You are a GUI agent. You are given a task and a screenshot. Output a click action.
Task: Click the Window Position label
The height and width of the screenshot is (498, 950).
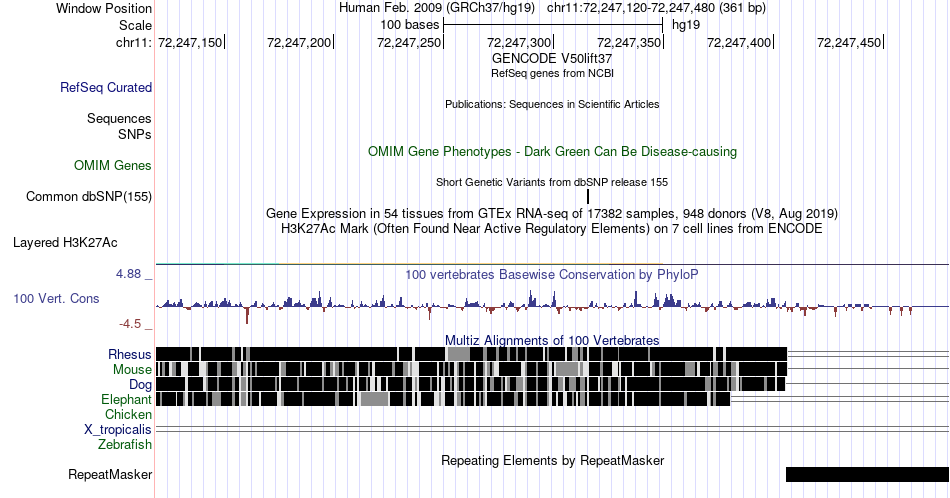104,8
